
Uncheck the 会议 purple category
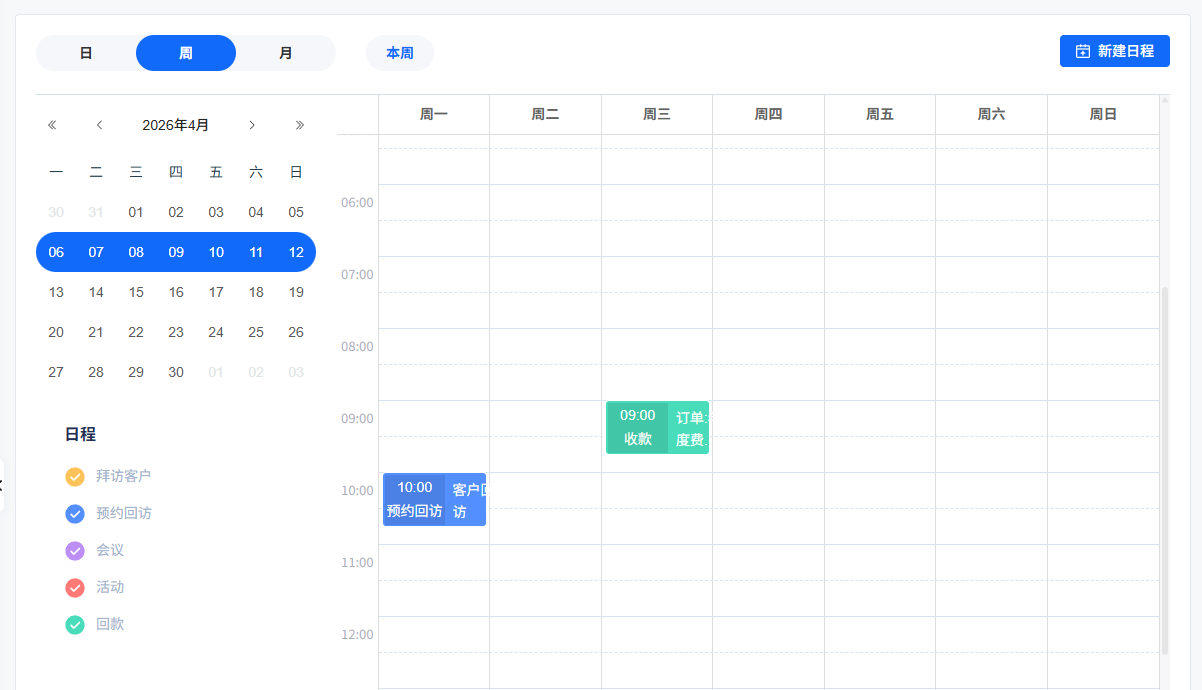pos(75,551)
